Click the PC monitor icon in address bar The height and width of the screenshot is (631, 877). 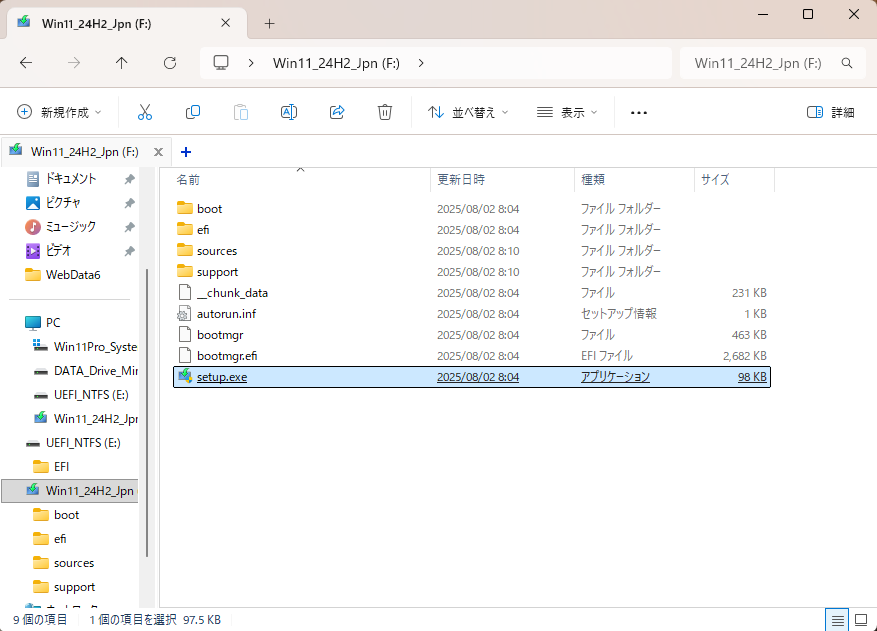coord(221,63)
